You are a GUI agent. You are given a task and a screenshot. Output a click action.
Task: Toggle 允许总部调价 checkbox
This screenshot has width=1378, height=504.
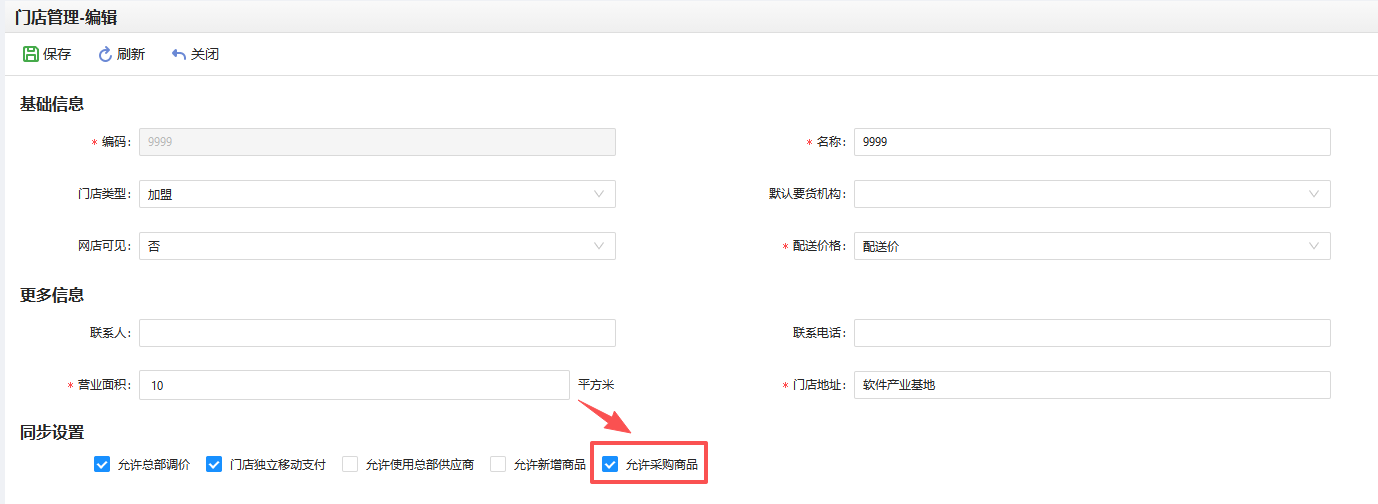[x=101, y=464]
